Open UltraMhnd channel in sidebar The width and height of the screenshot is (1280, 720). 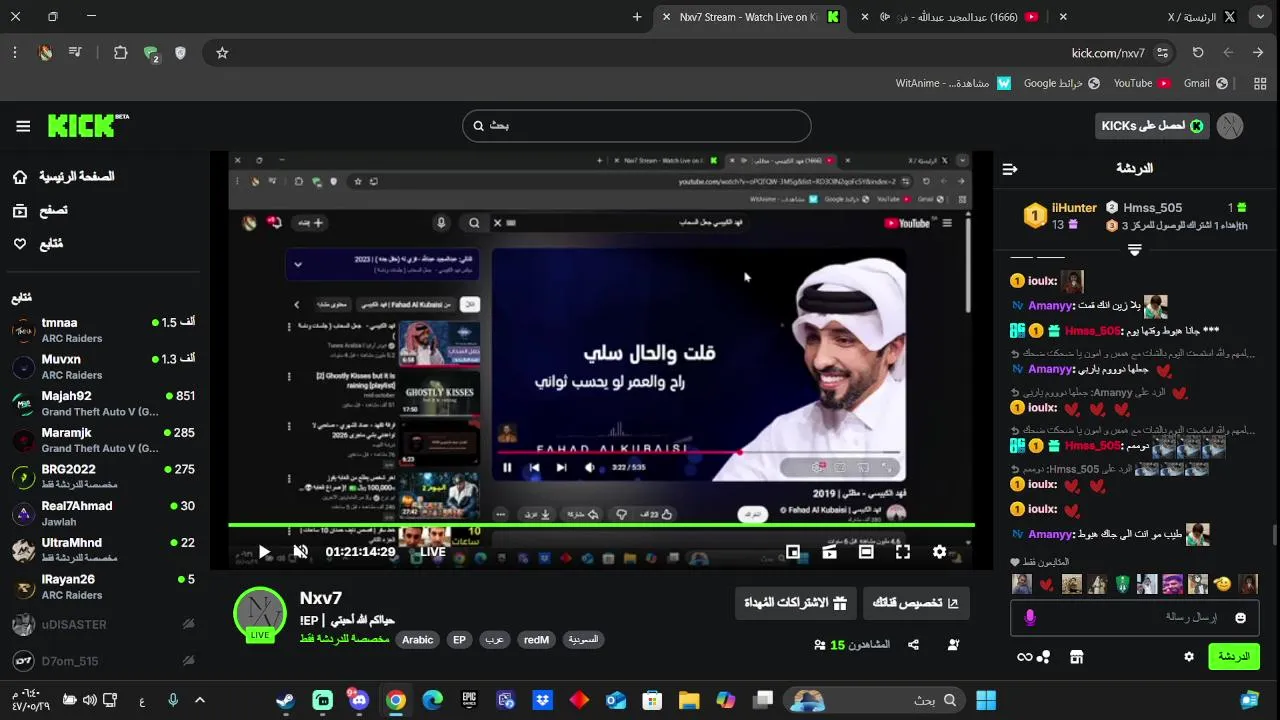[103, 551]
